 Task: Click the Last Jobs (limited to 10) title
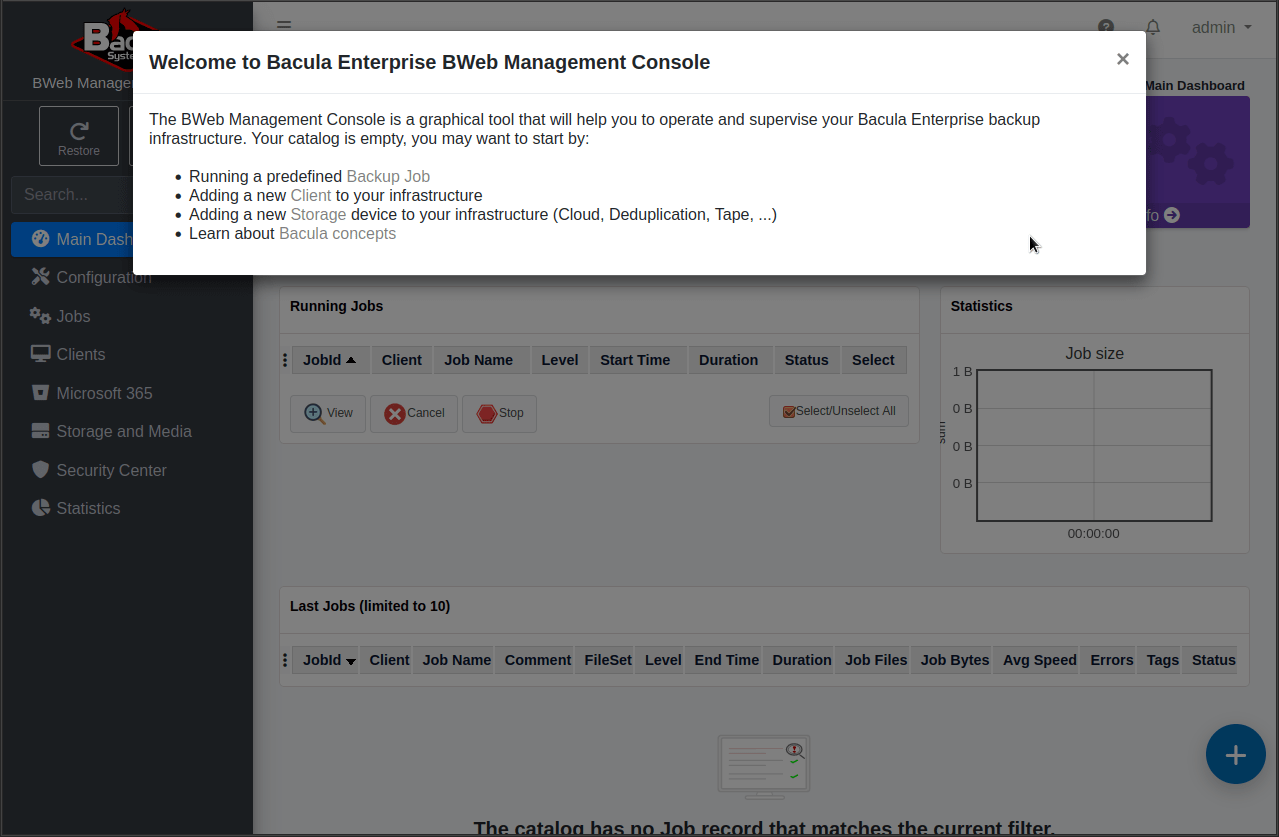tap(370, 606)
